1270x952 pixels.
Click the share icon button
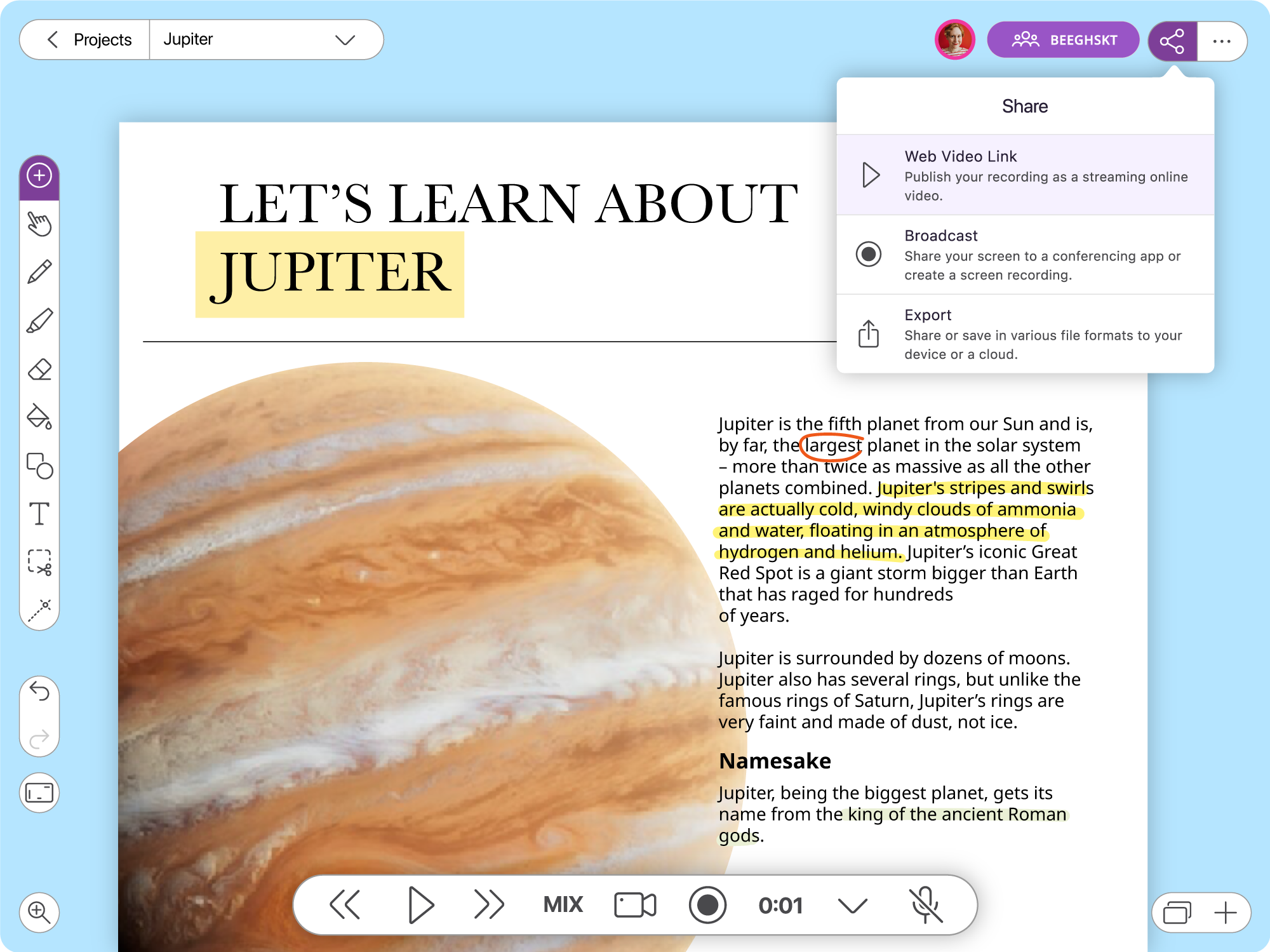pos(1172,41)
